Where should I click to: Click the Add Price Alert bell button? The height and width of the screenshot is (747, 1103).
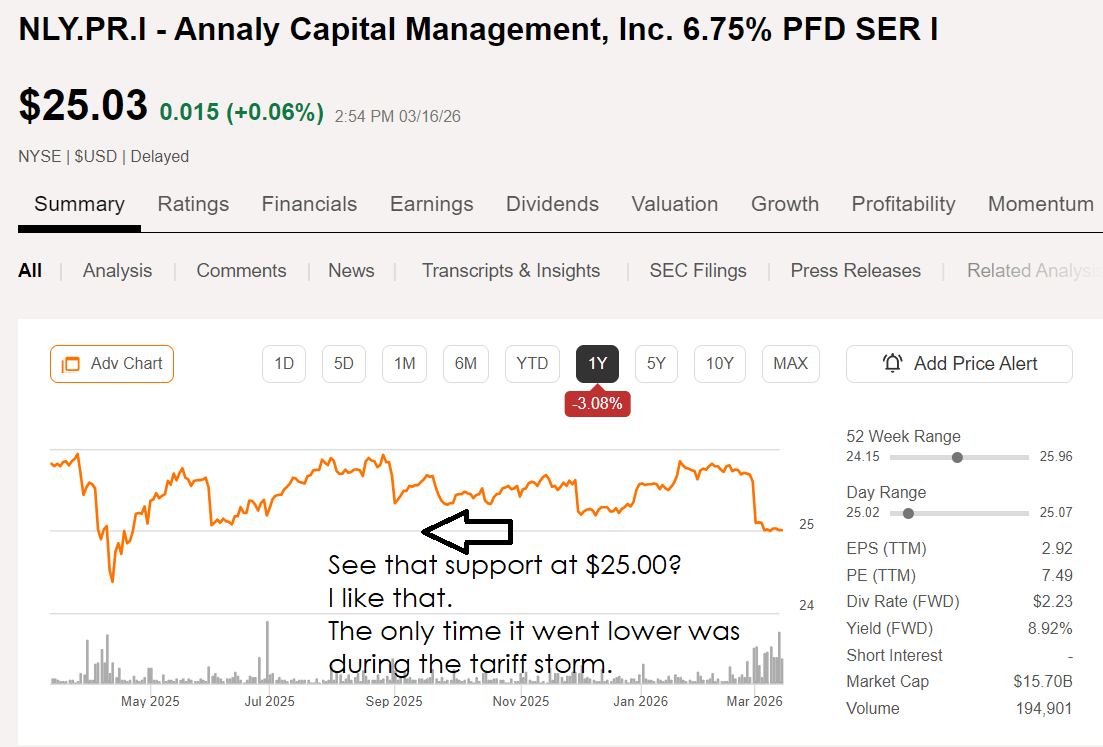click(959, 364)
